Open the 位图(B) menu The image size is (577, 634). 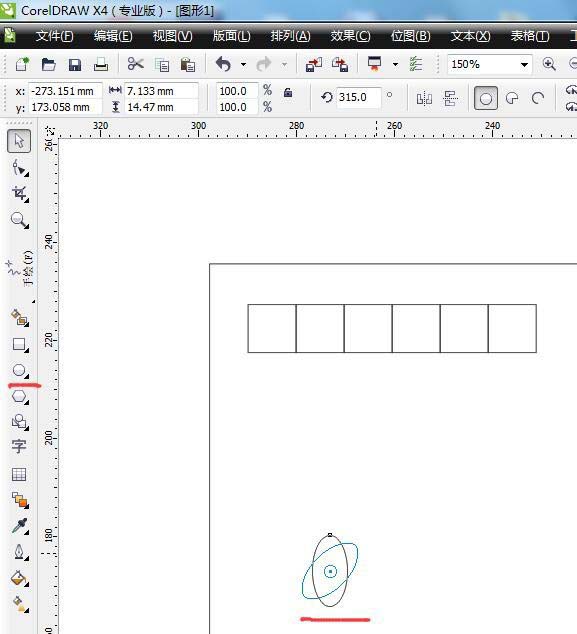(x=410, y=36)
